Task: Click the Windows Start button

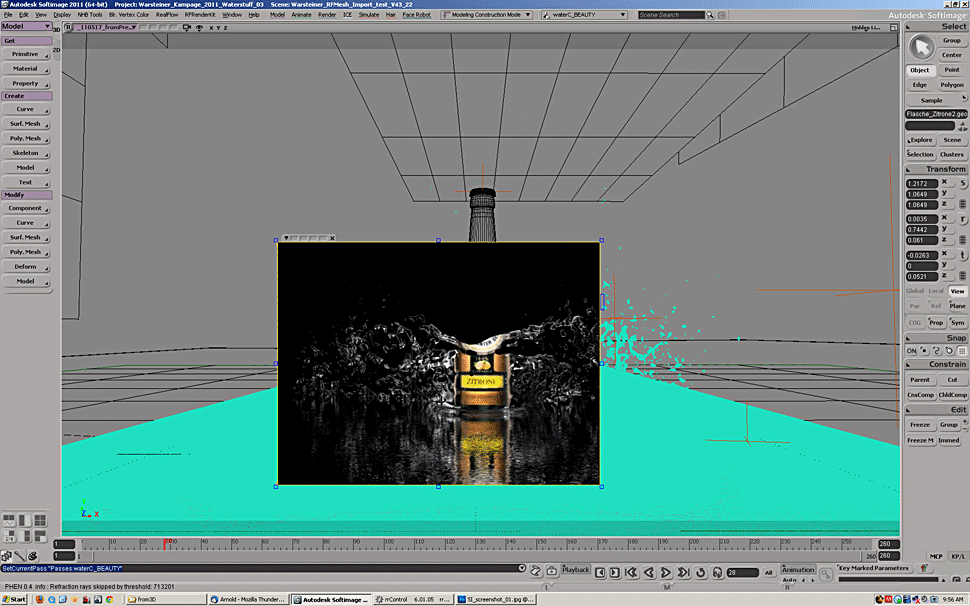Action: tap(14, 599)
